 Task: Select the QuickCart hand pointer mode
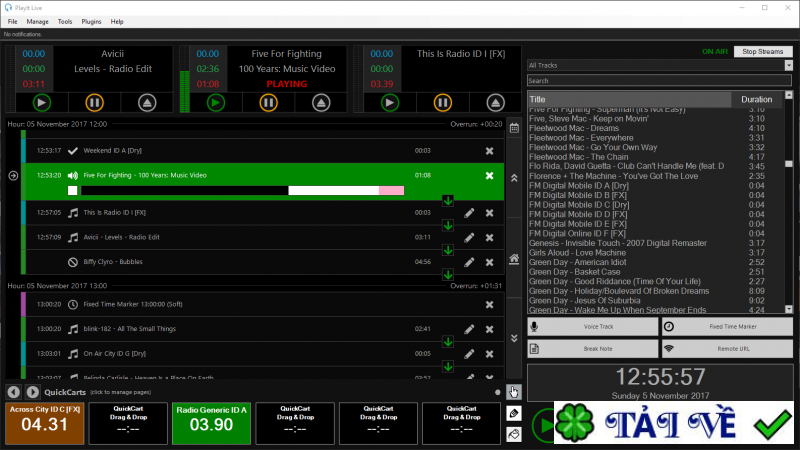coord(514,392)
